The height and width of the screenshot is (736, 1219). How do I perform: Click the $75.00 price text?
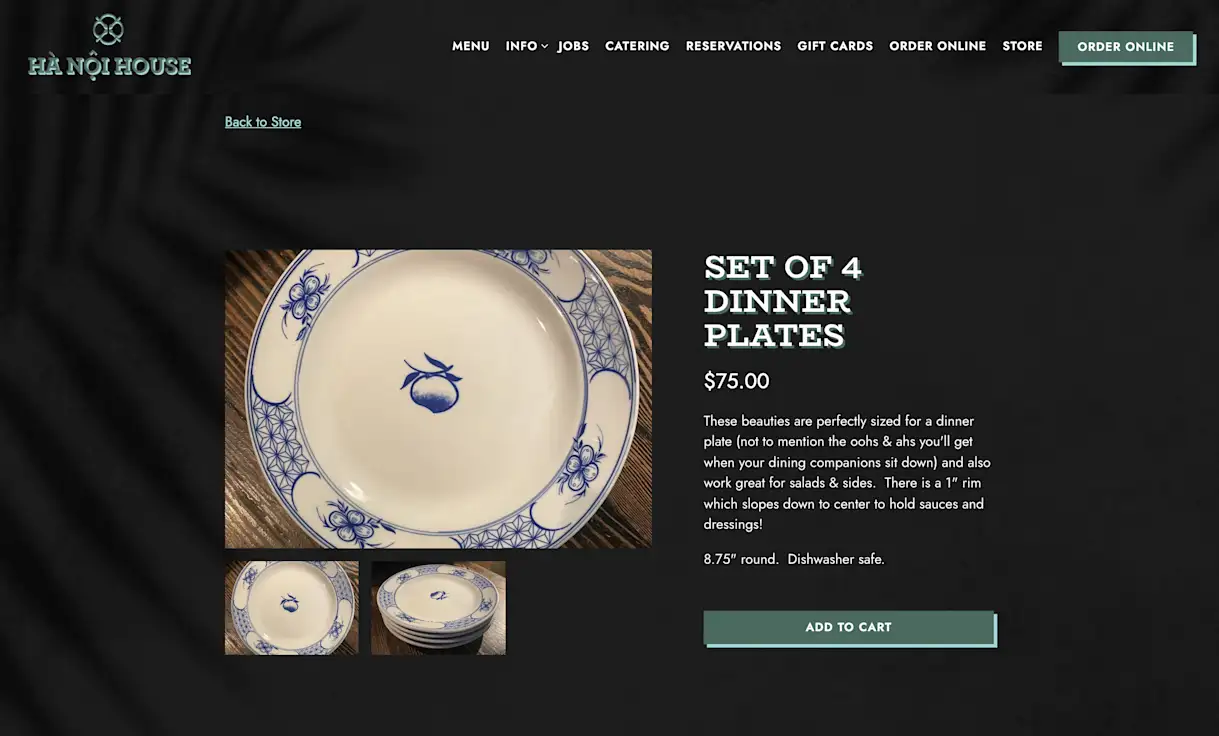click(737, 381)
